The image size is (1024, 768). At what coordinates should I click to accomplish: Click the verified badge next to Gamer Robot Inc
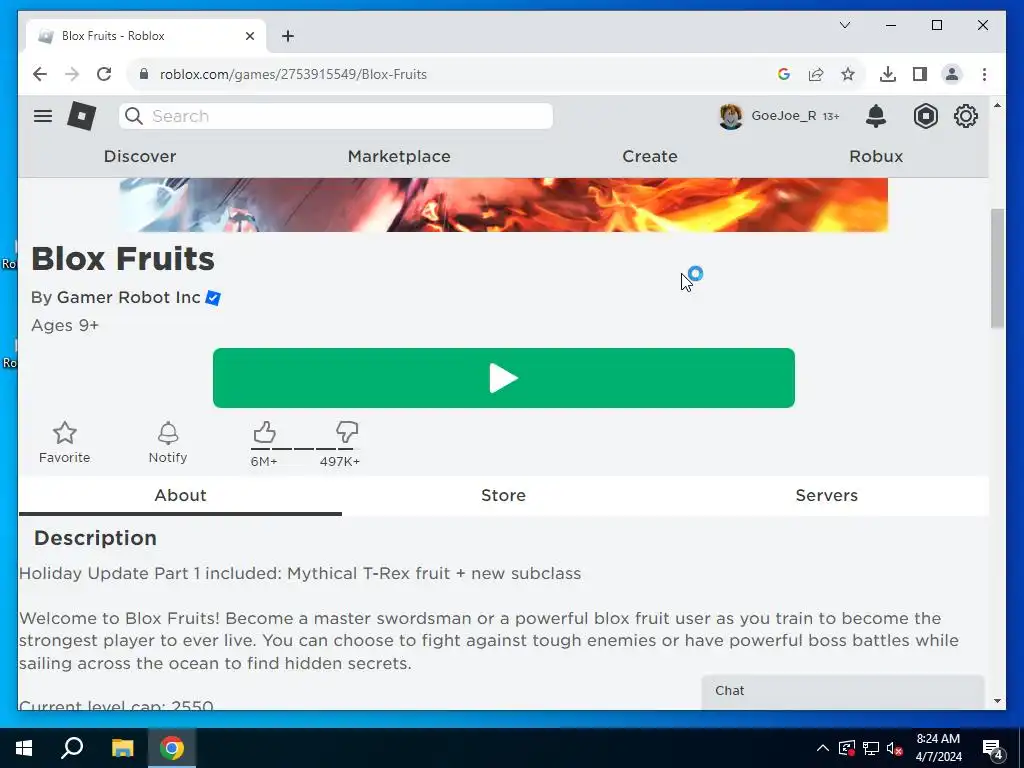213,298
